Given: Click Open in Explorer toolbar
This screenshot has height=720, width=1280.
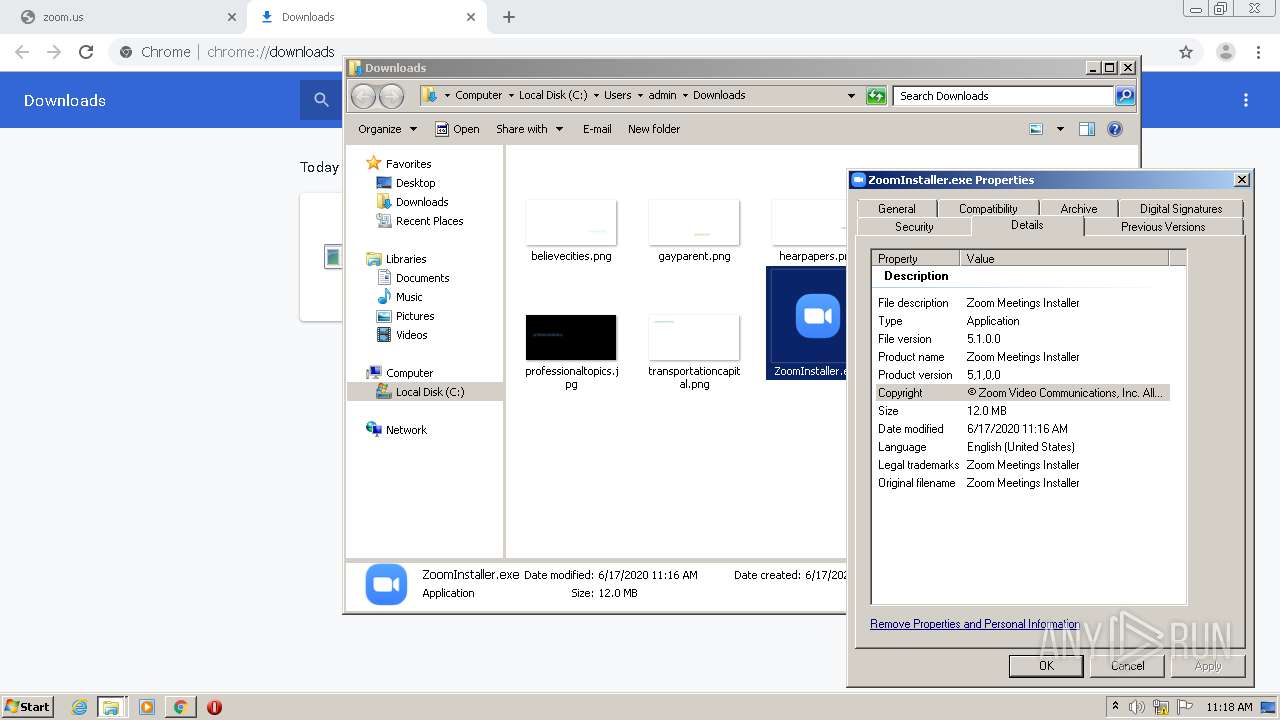Looking at the screenshot, I should (457, 129).
